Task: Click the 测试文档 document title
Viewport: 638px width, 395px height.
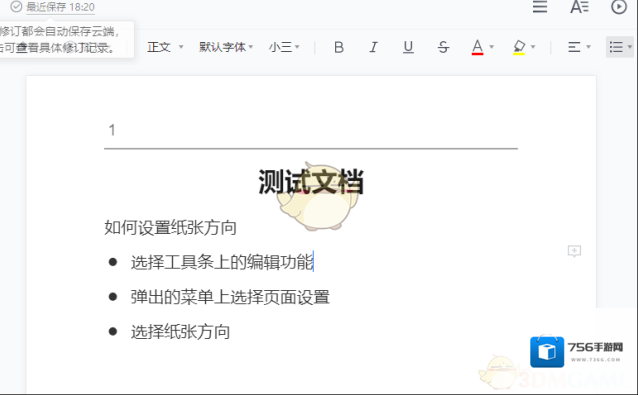Action: tap(311, 182)
